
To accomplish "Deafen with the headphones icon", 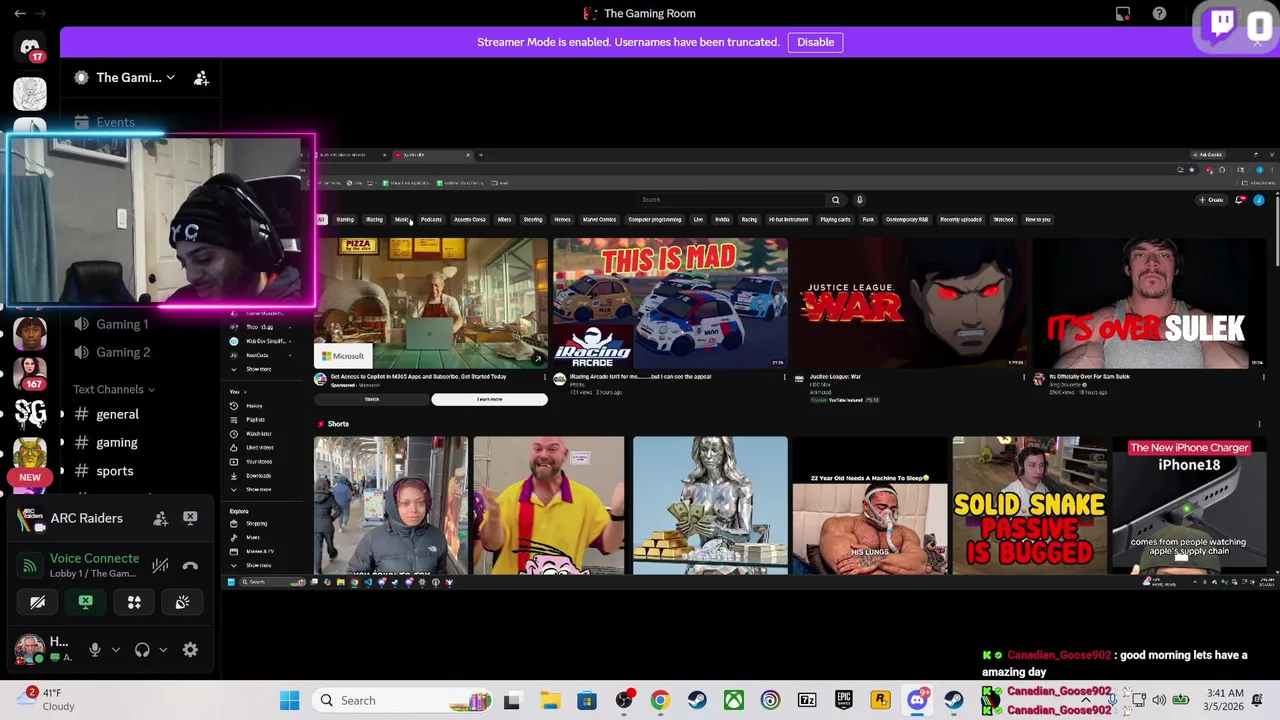I will click(142, 650).
